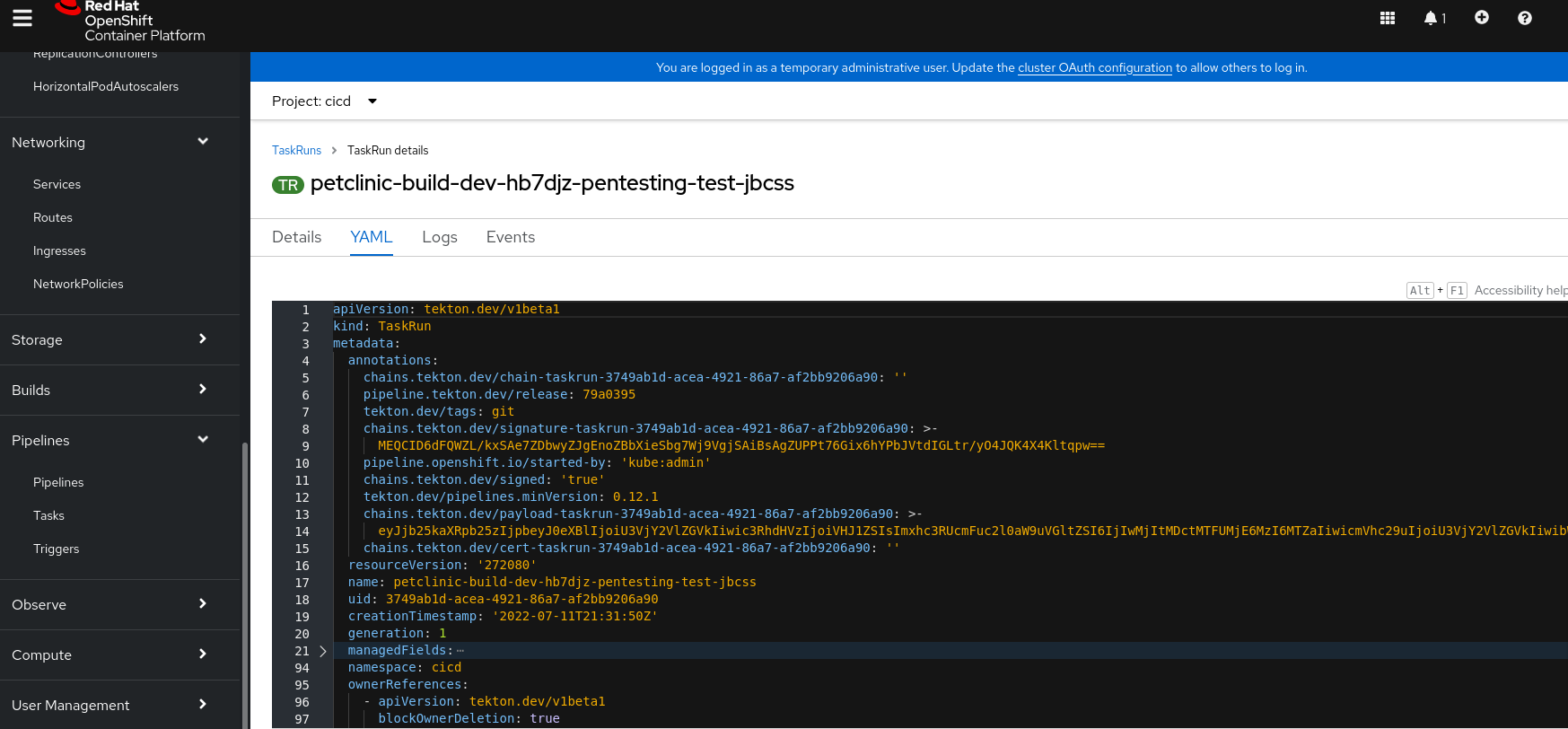
Task: Click 'kube:admin' value on line 10
Action: click(x=666, y=462)
